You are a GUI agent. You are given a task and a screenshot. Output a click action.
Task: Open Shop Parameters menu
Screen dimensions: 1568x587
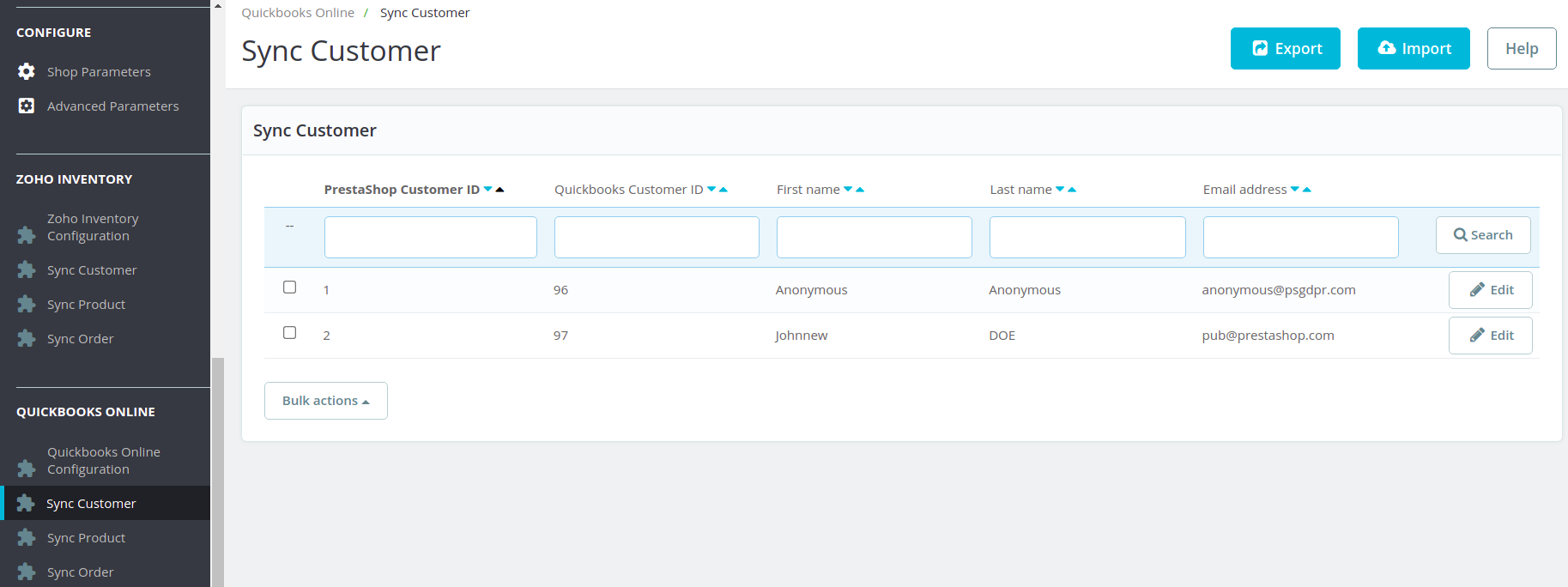coord(99,72)
